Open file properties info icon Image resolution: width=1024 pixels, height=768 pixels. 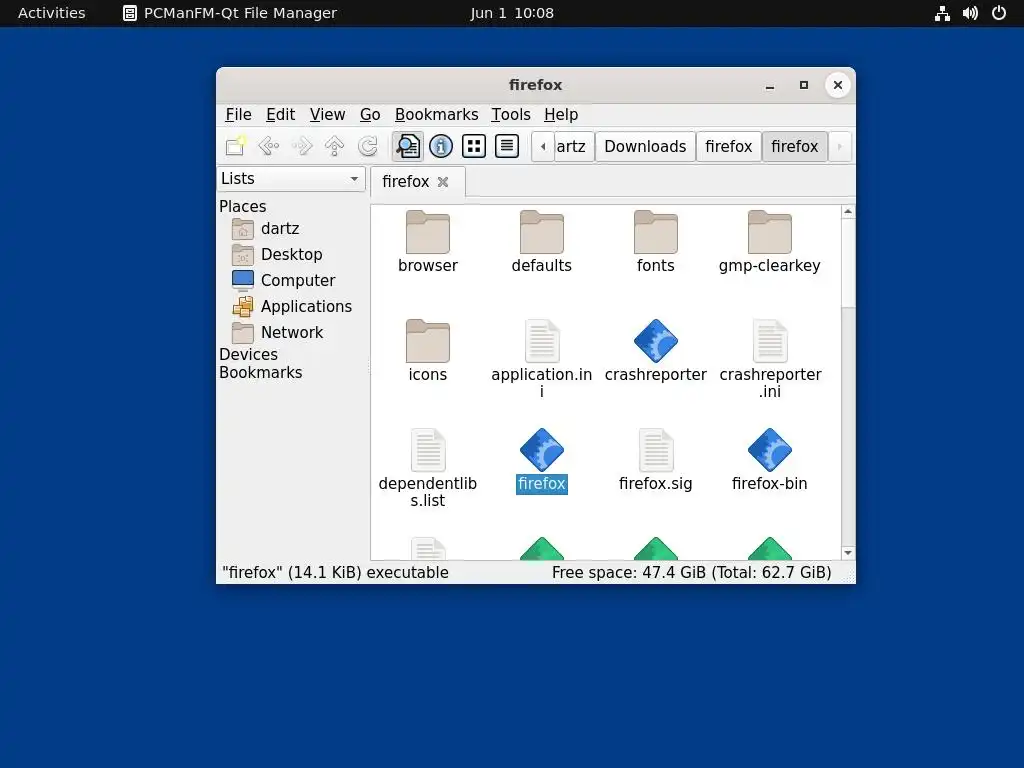[441, 146]
